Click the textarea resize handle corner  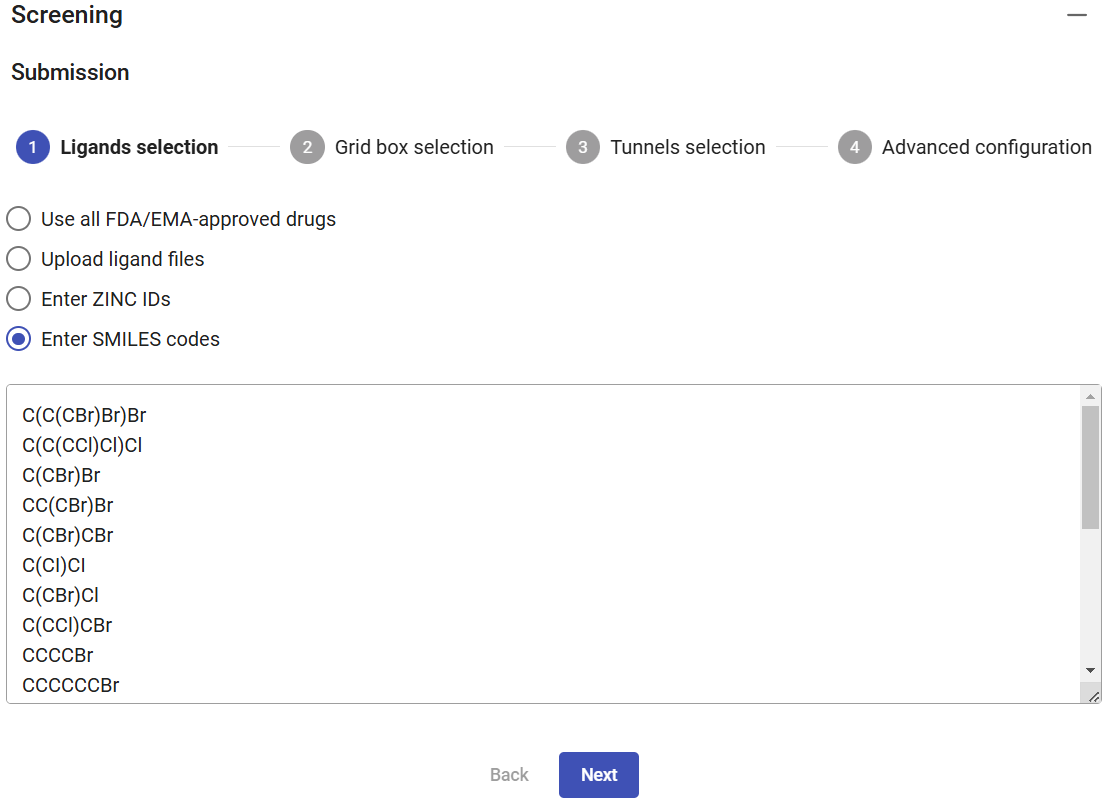tap(1092, 695)
